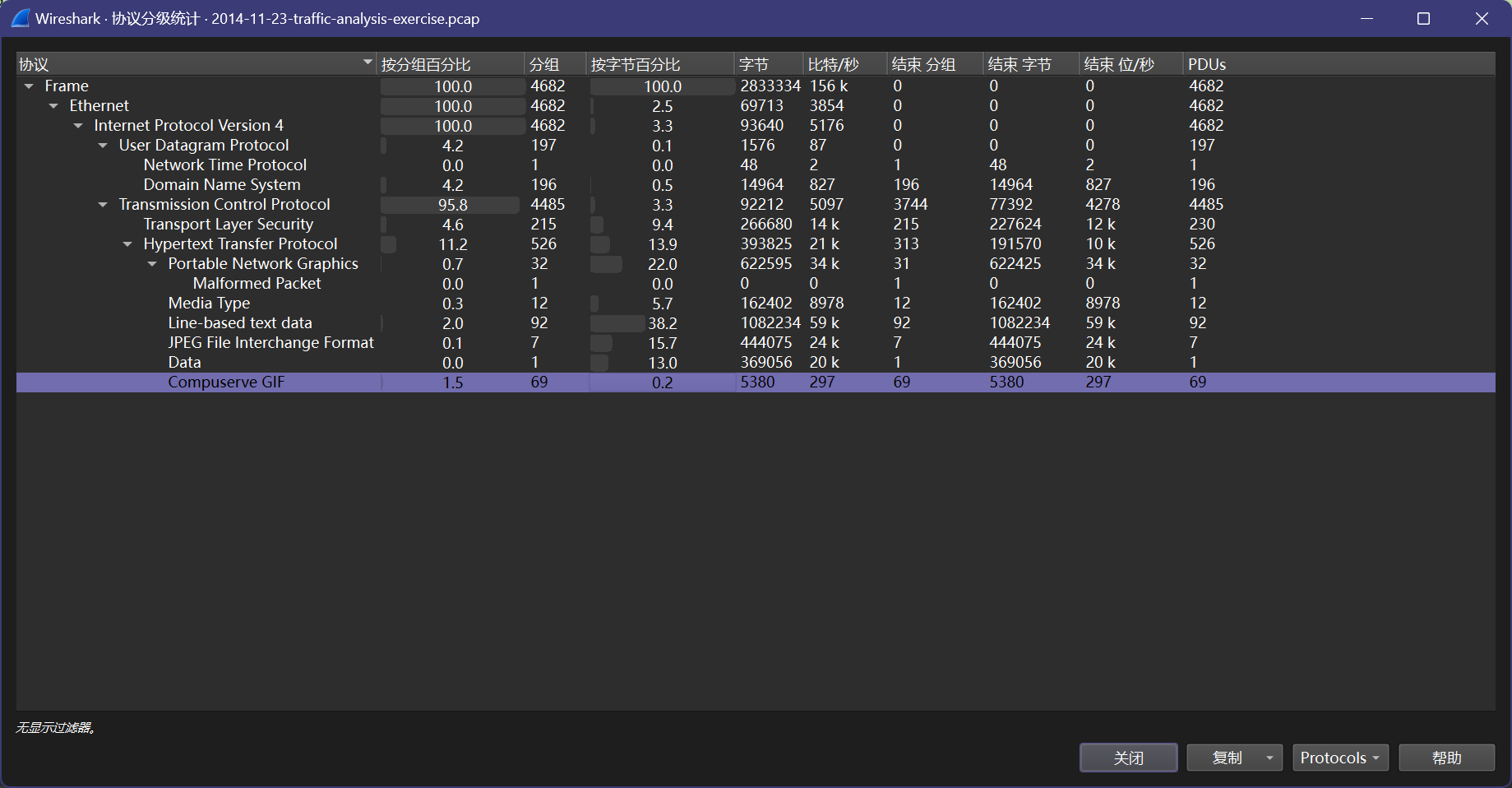Viewport: 1512px width, 788px height.
Task: Select Transport Layer Security row
Action: click(756, 225)
